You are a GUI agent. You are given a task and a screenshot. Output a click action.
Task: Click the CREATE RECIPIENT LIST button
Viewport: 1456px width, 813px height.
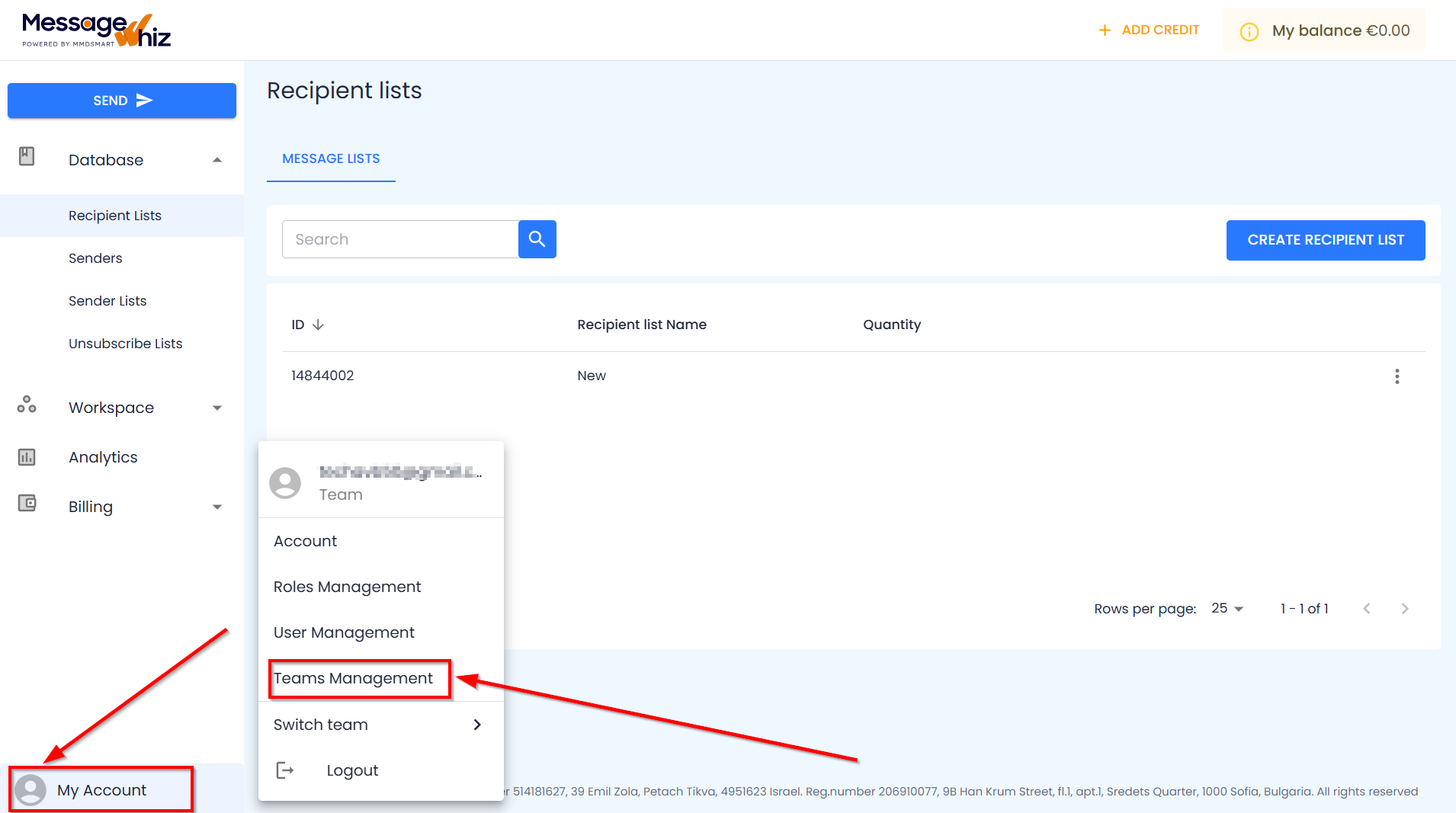(1325, 239)
